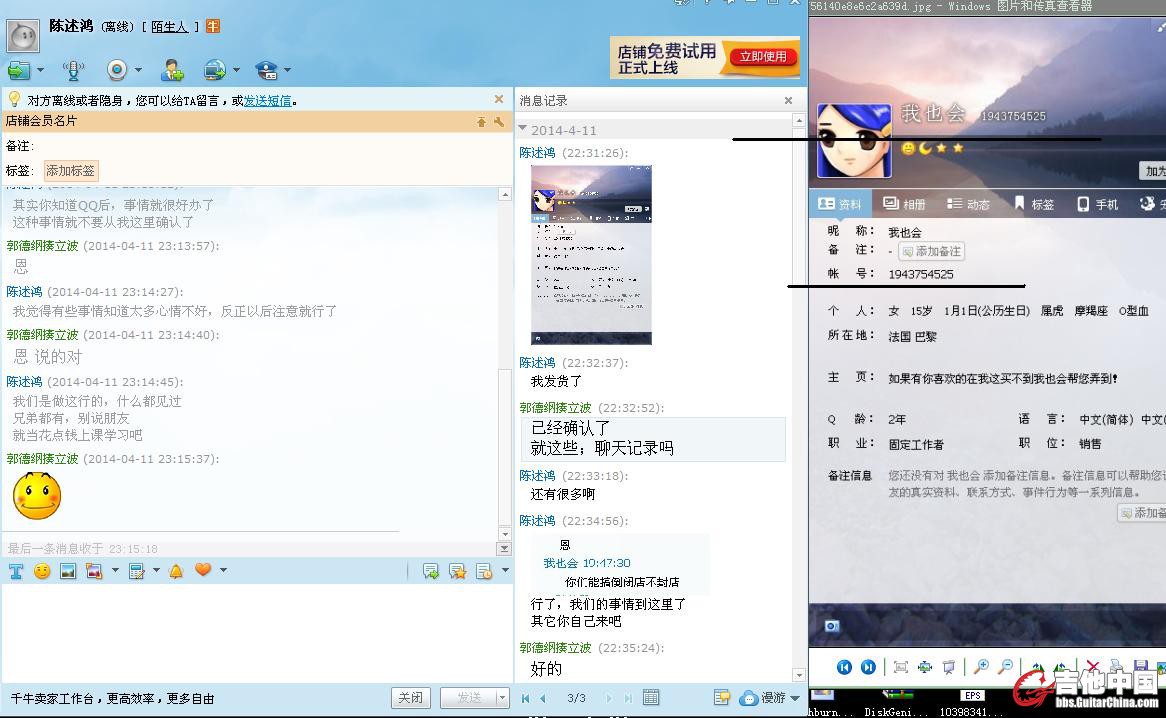The image size is (1166, 718).
Task: Click the bell nudge icon
Action: pos(176,571)
